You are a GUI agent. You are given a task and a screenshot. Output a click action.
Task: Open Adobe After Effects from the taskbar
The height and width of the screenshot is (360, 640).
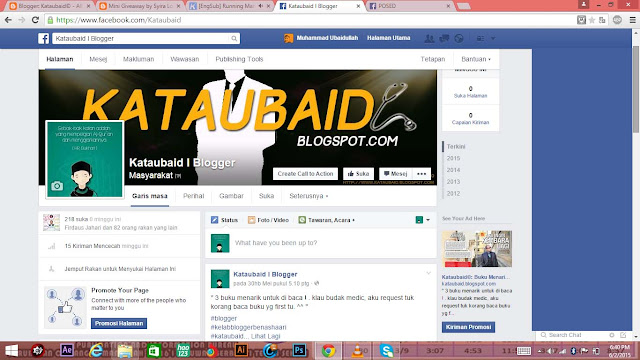coord(67,350)
